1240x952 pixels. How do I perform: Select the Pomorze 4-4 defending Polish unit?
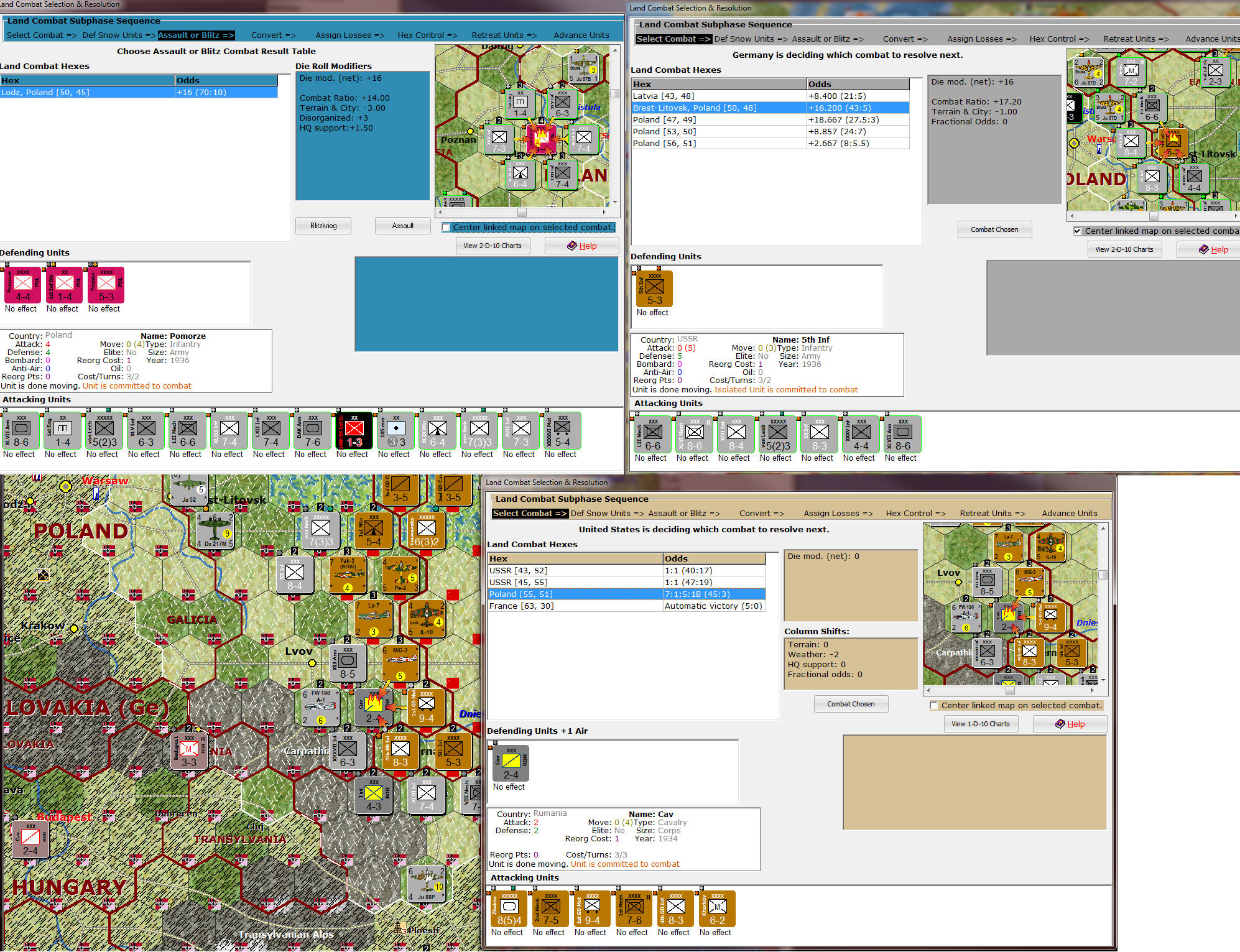pyautogui.click(x=22, y=286)
